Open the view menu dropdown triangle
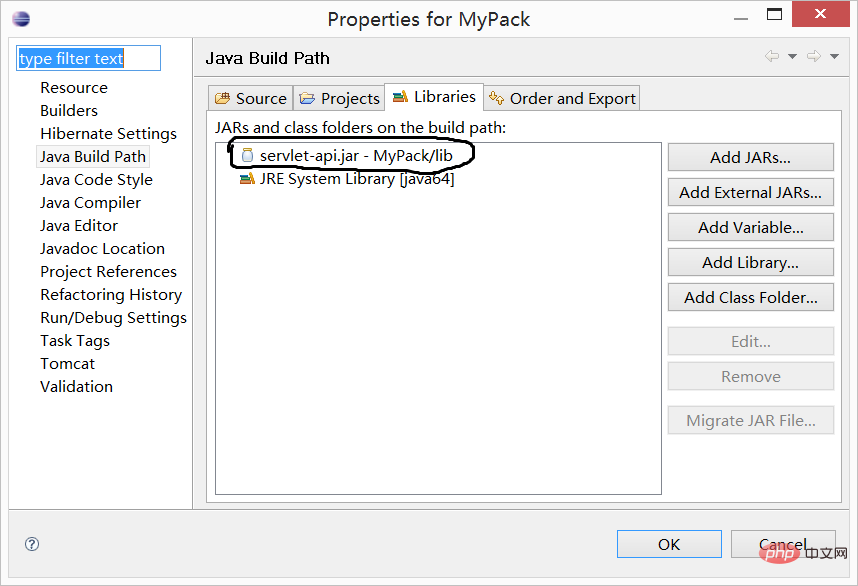858x586 pixels. (x=834, y=57)
